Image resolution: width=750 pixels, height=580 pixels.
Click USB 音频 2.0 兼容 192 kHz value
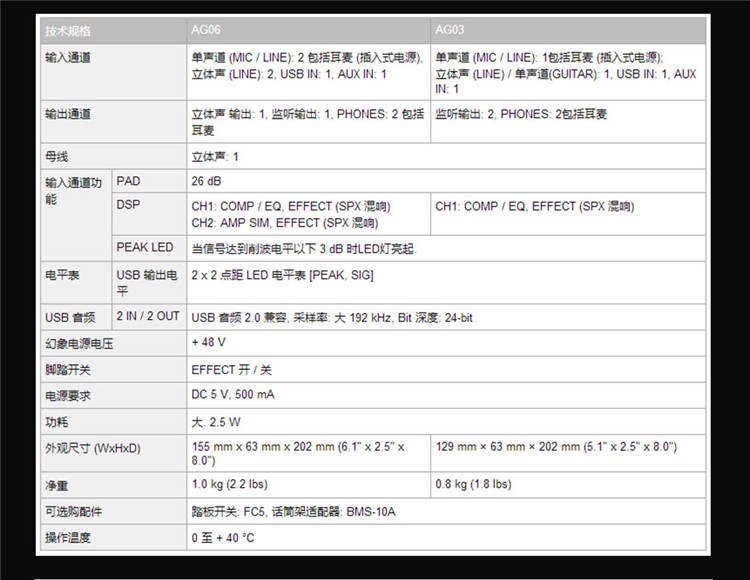coord(332,317)
